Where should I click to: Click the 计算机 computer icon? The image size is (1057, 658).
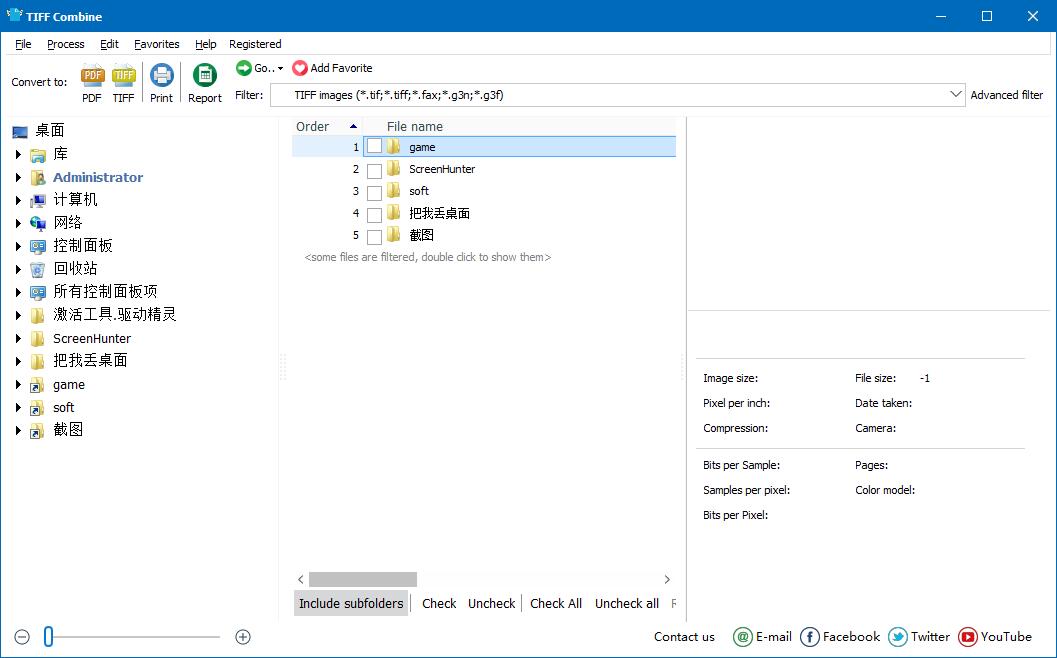[x=38, y=200]
